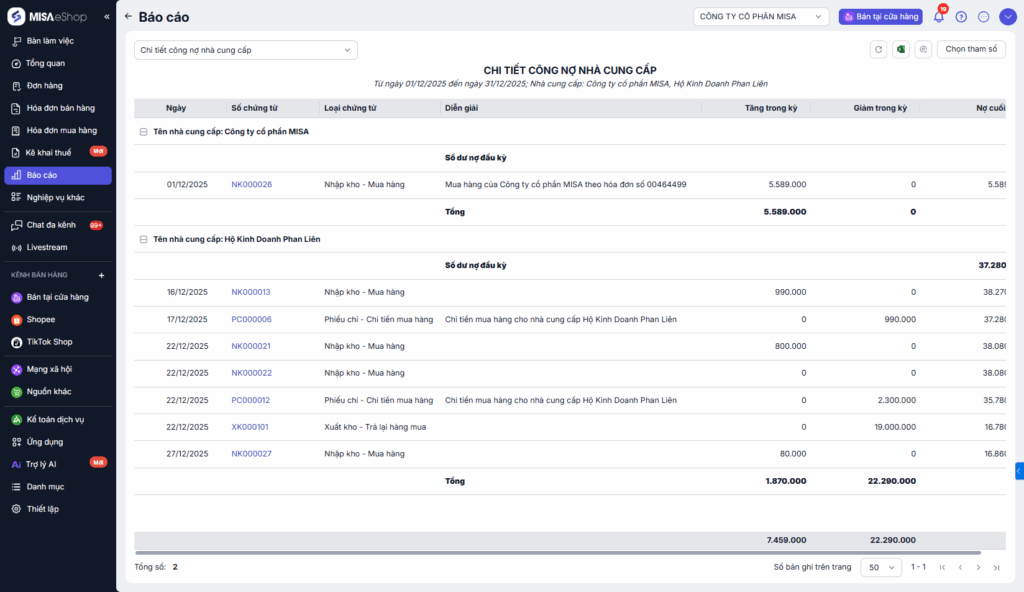Open the help question mark icon
1024x592 pixels.
[x=961, y=17]
